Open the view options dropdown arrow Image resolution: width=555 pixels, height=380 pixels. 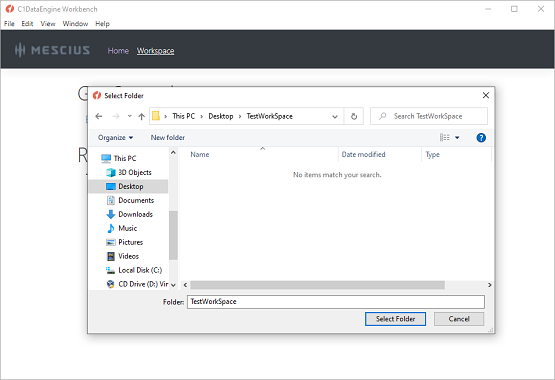point(457,138)
